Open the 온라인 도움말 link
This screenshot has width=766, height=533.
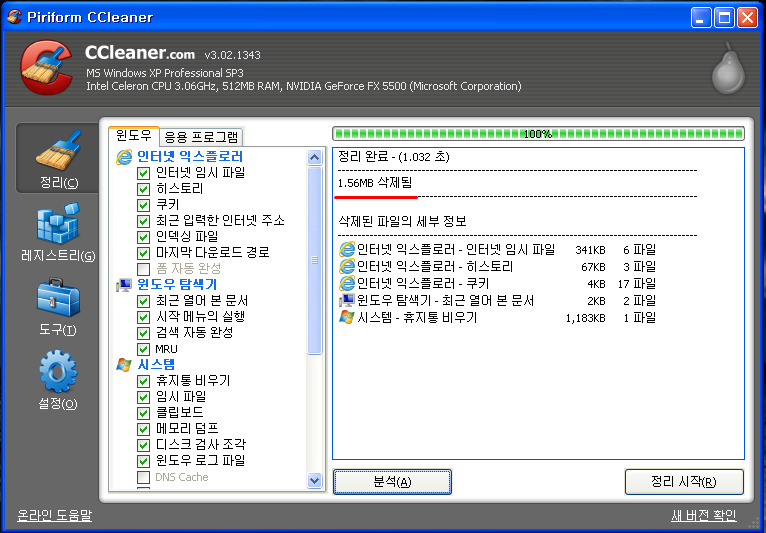(54, 515)
